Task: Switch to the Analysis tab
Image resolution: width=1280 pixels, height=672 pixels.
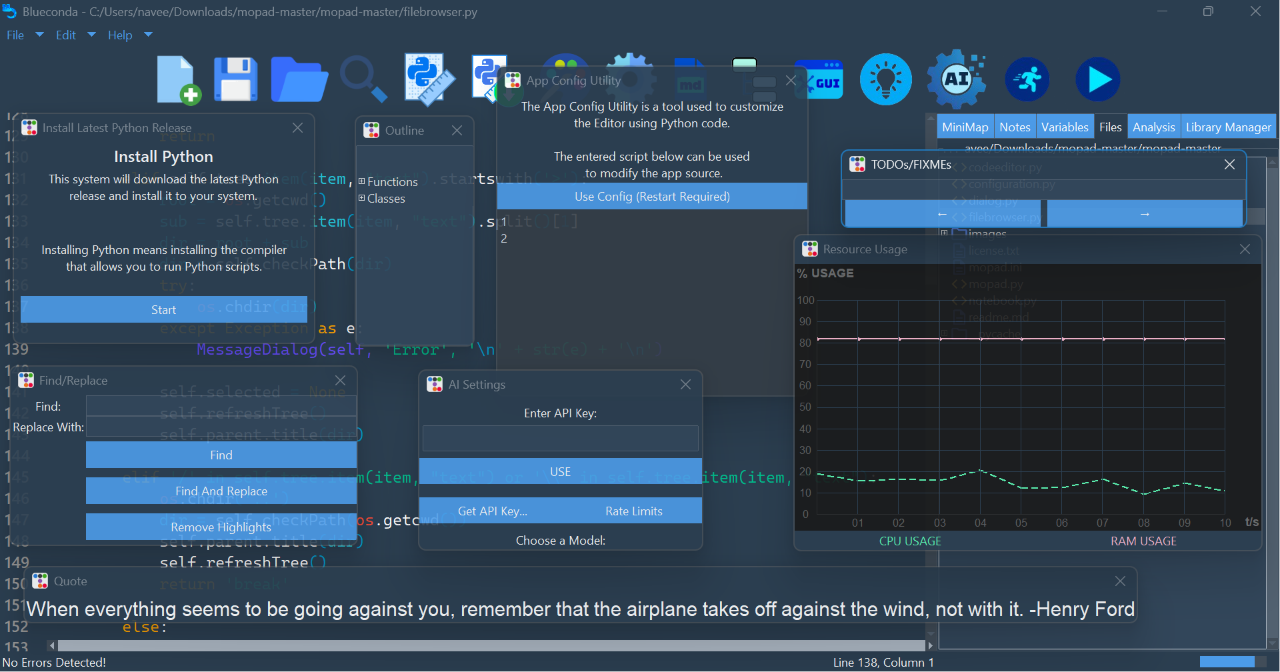Action: point(1154,127)
